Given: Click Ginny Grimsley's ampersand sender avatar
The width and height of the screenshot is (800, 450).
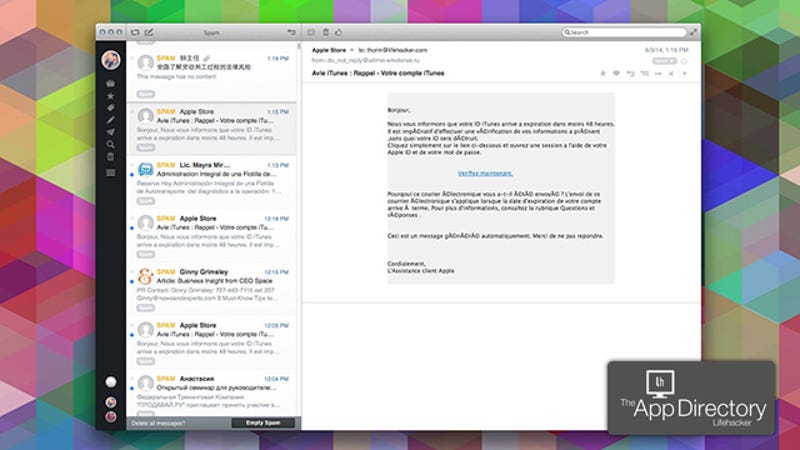Looking at the screenshot, I should pyautogui.click(x=145, y=276).
